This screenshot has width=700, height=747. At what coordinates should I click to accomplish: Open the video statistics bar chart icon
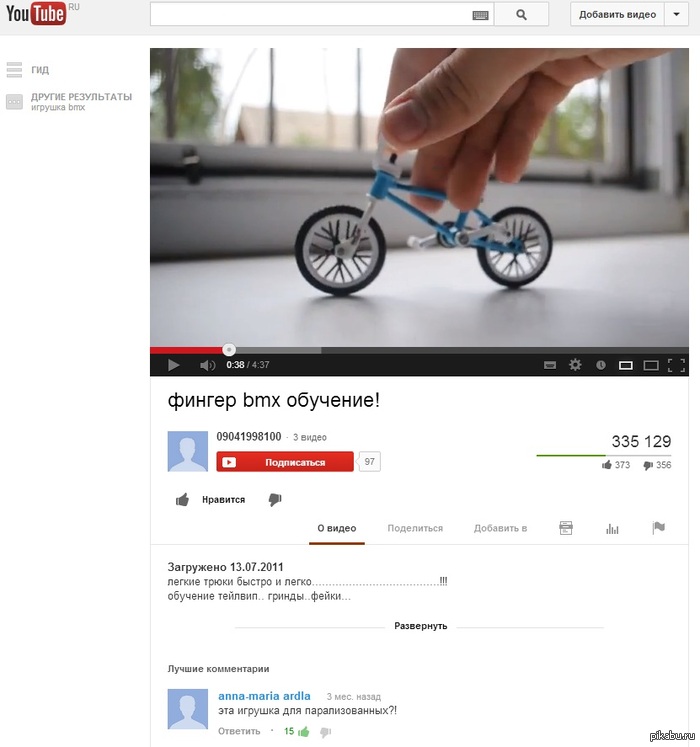pyautogui.click(x=612, y=528)
